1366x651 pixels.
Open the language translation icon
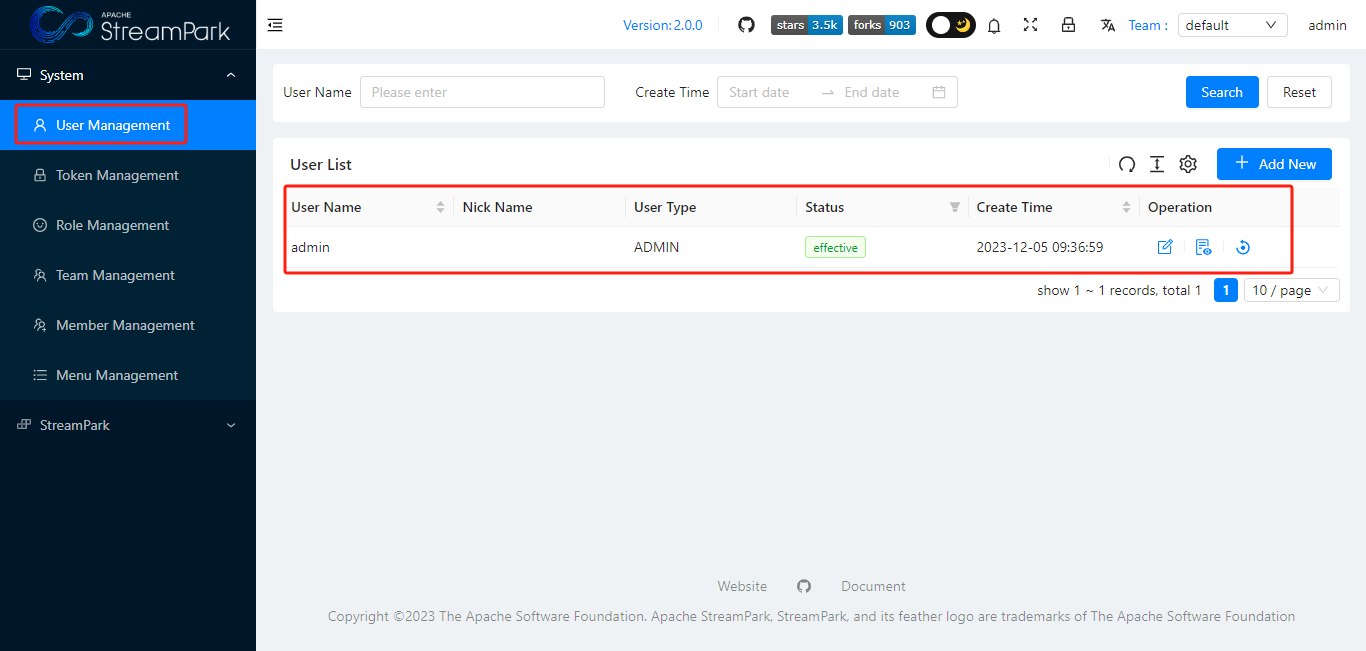(x=1108, y=25)
